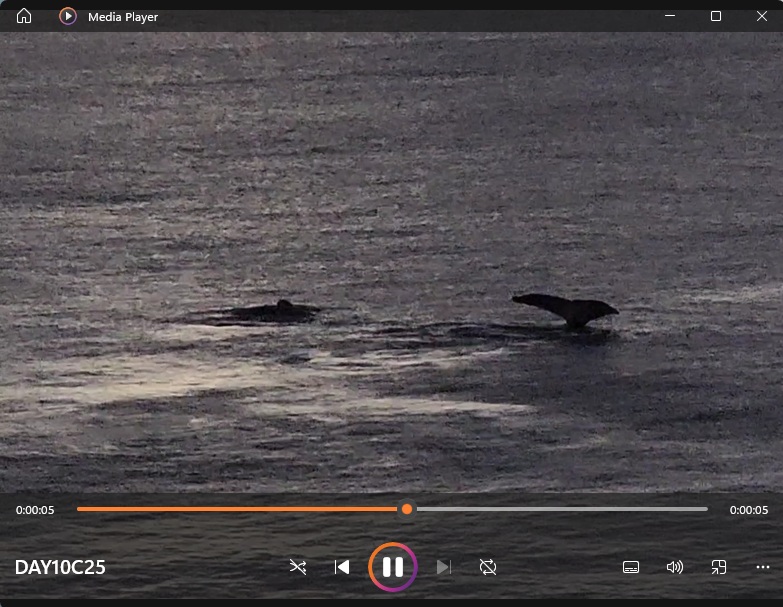Click the orange seek bar thumb
Screen dimensions: 783x607
[407, 509]
